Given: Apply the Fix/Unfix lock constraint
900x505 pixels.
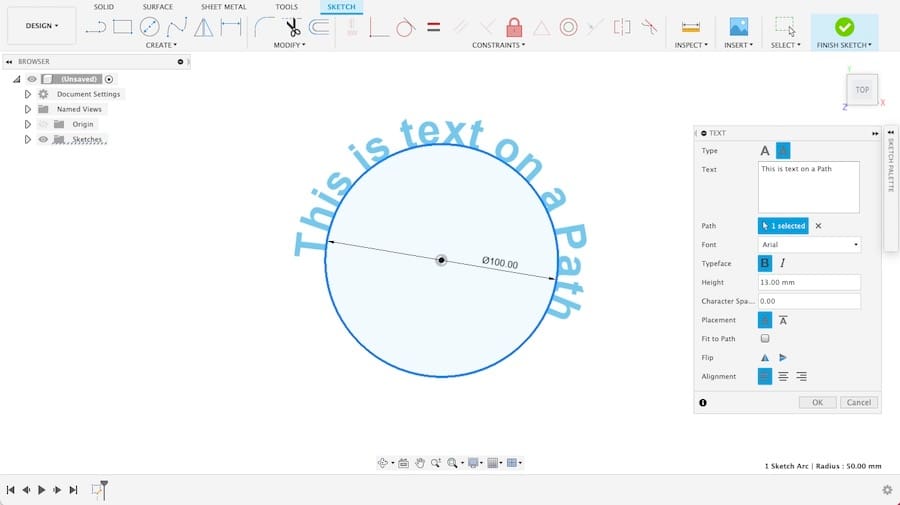Looking at the screenshot, I should pyautogui.click(x=514, y=27).
